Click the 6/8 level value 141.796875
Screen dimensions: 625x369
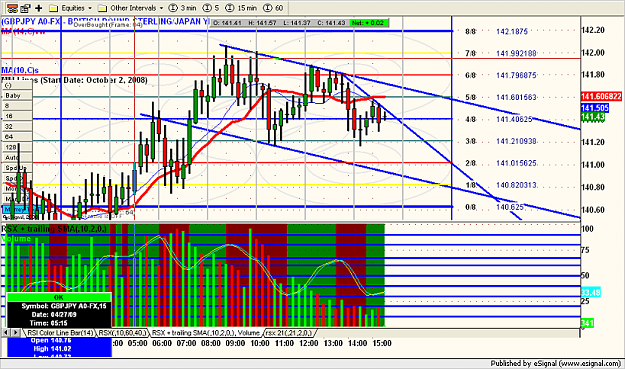point(516,75)
